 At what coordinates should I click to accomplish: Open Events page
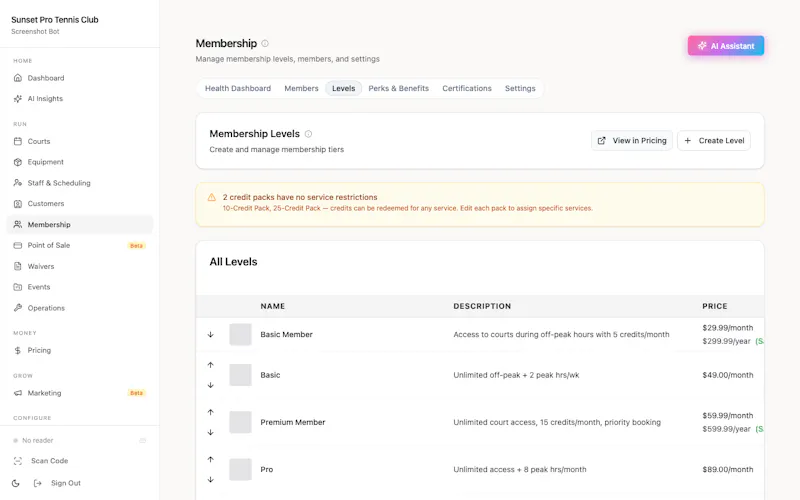(80, 287)
